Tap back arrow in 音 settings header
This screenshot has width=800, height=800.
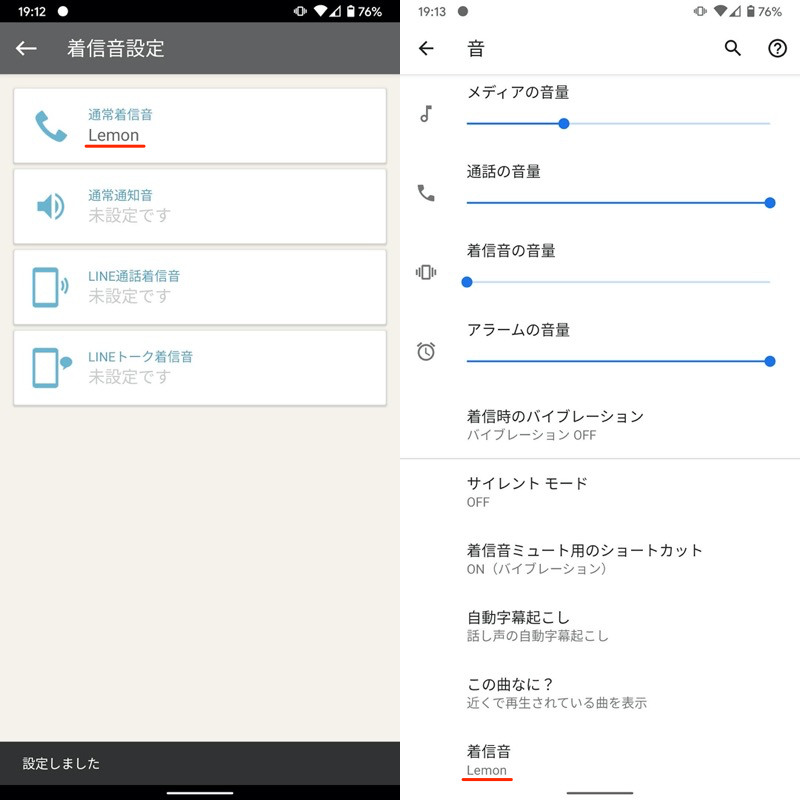(x=426, y=48)
